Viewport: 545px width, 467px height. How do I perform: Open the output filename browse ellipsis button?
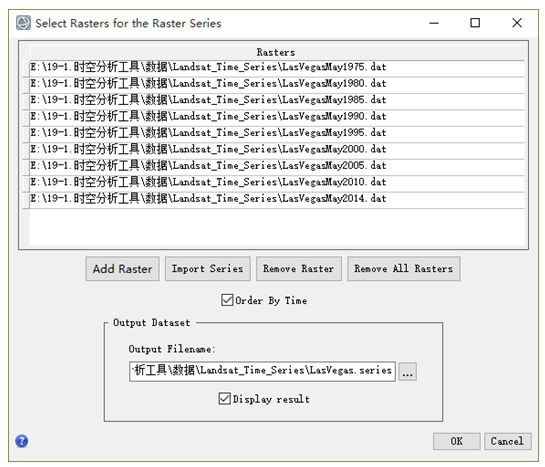point(407,372)
